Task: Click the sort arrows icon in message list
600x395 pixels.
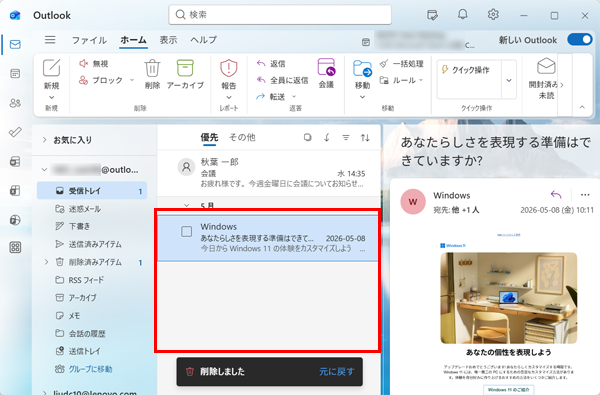Action: pos(365,137)
